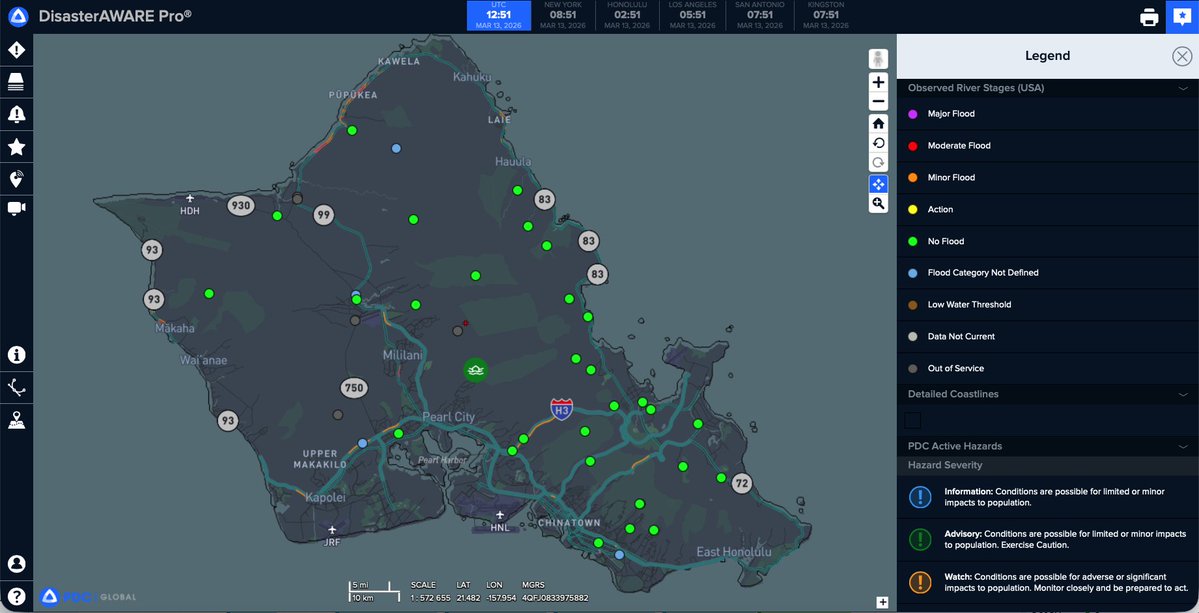Click Low Water Threshold legend label

tap(969, 305)
